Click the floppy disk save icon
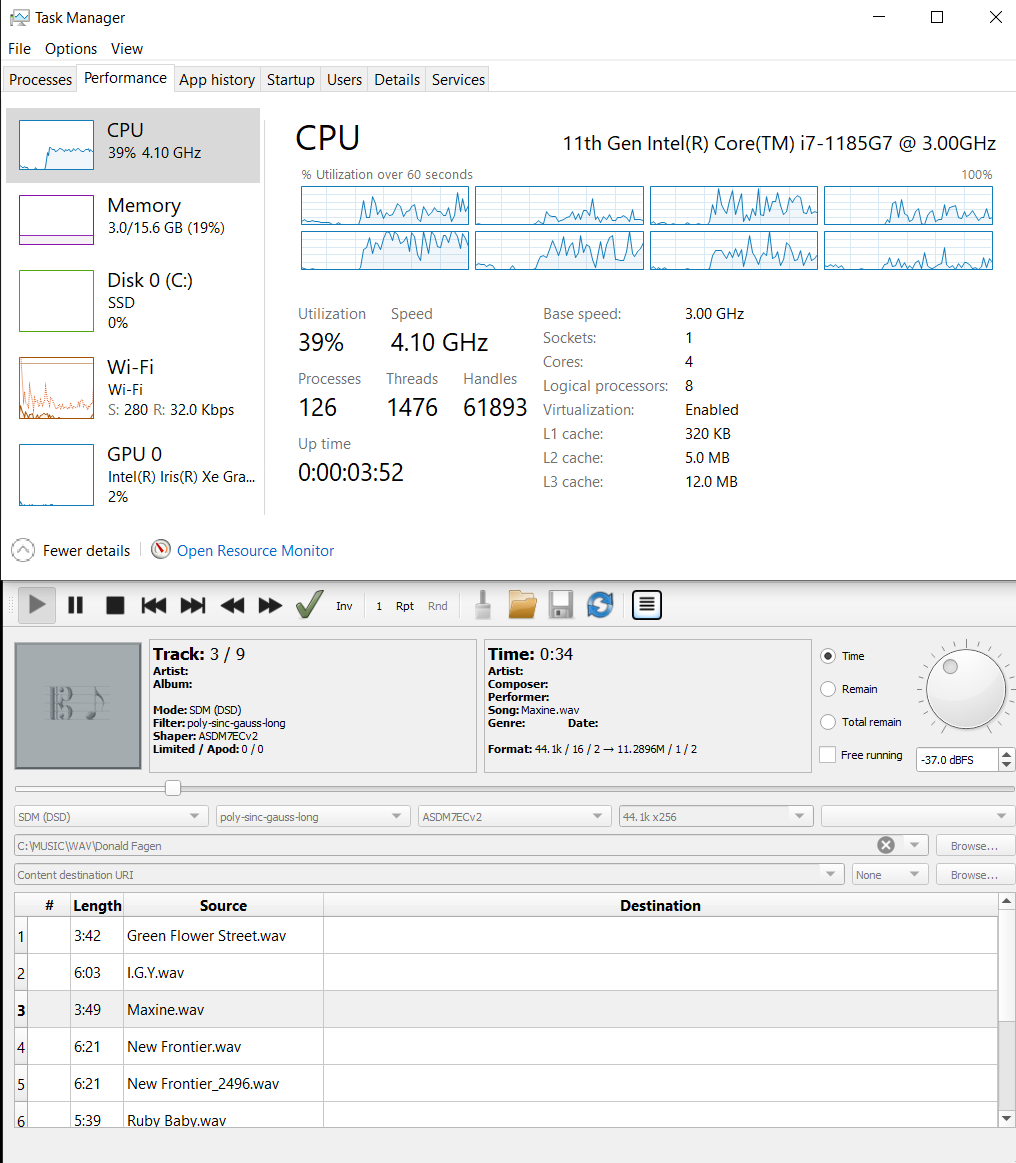This screenshot has width=1016, height=1163. point(561,604)
